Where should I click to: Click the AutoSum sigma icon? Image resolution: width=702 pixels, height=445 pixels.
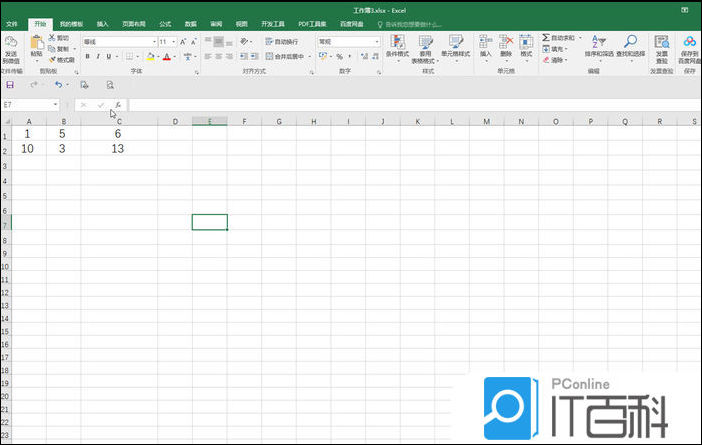point(546,38)
